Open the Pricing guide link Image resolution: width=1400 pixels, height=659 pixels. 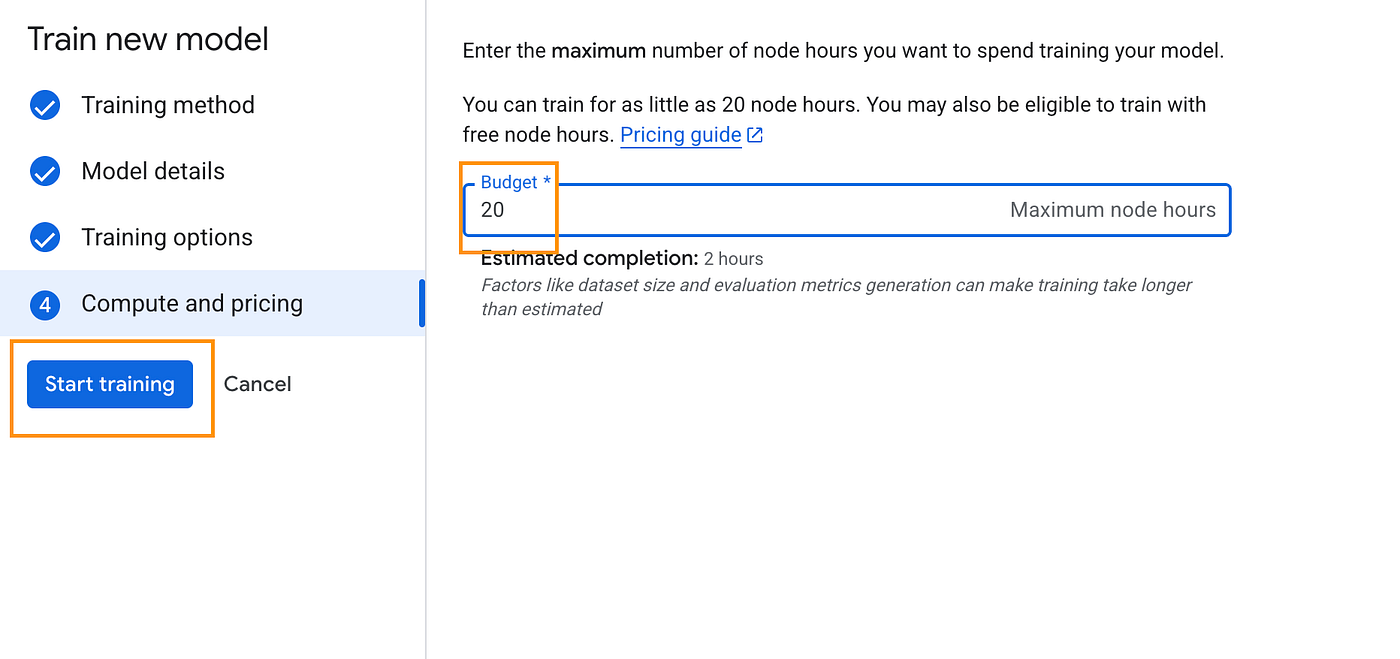[x=681, y=135]
